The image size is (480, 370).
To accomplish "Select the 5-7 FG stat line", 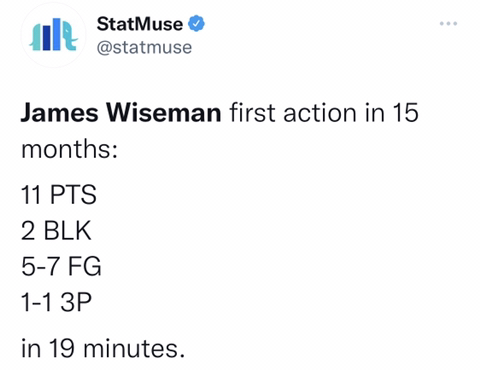I will pos(61,266).
